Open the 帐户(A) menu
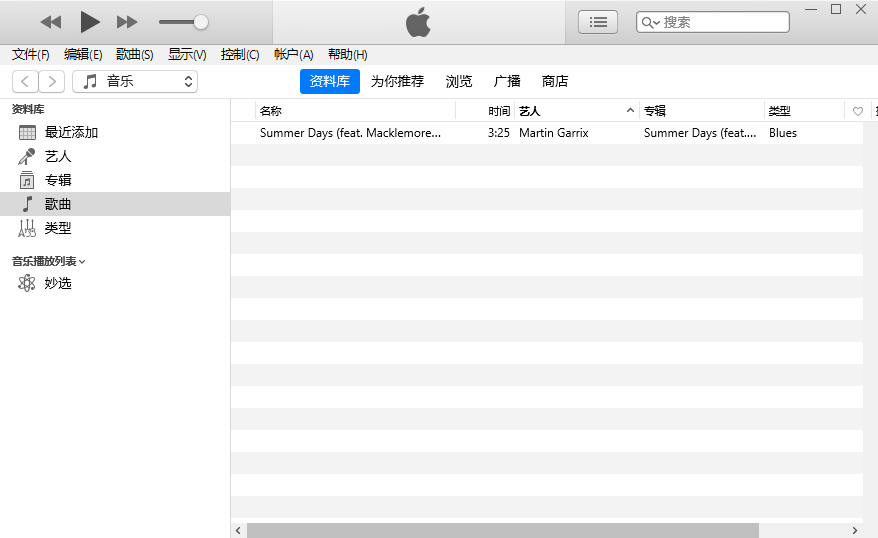Image resolution: width=878 pixels, height=538 pixels. [293, 54]
